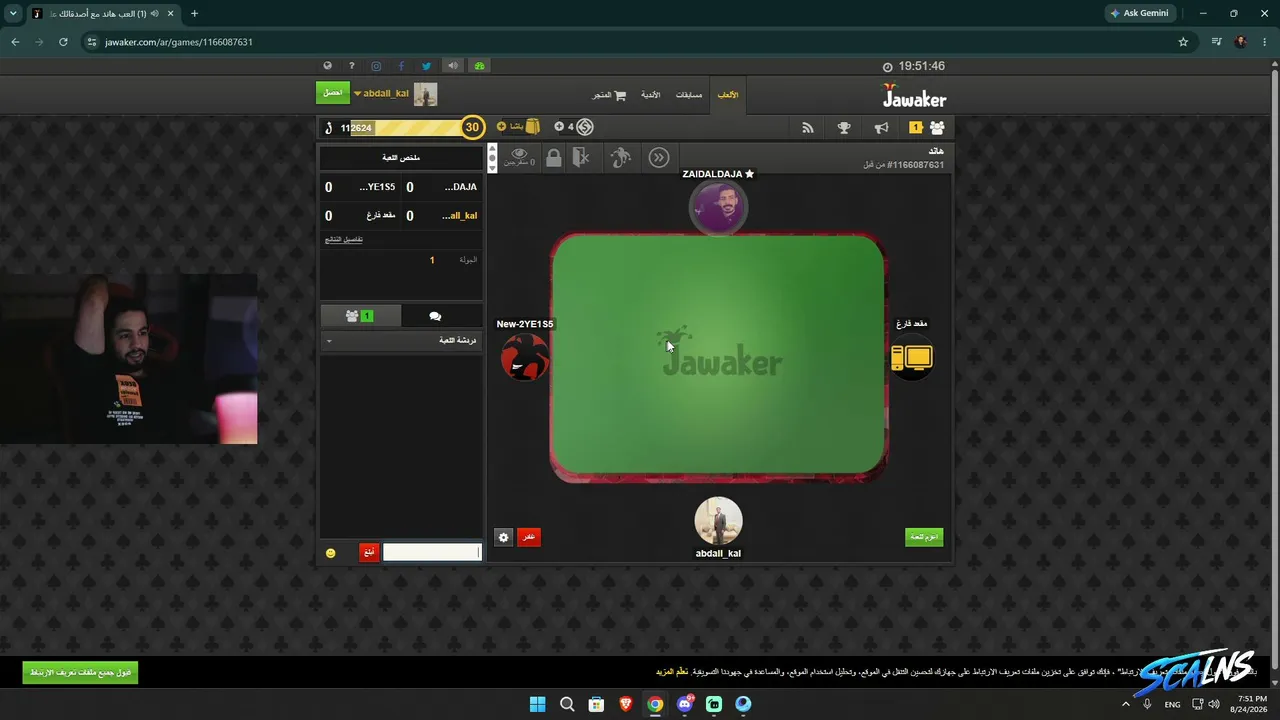Bookmark this page with star icon
The height and width of the screenshot is (720, 1280).
[1183, 42]
